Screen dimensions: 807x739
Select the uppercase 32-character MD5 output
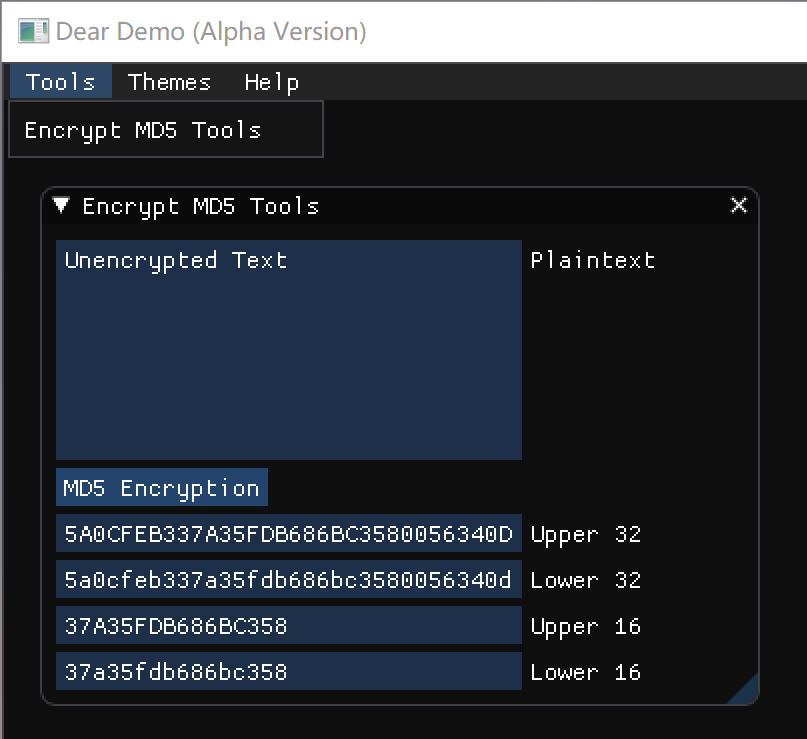[288, 534]
